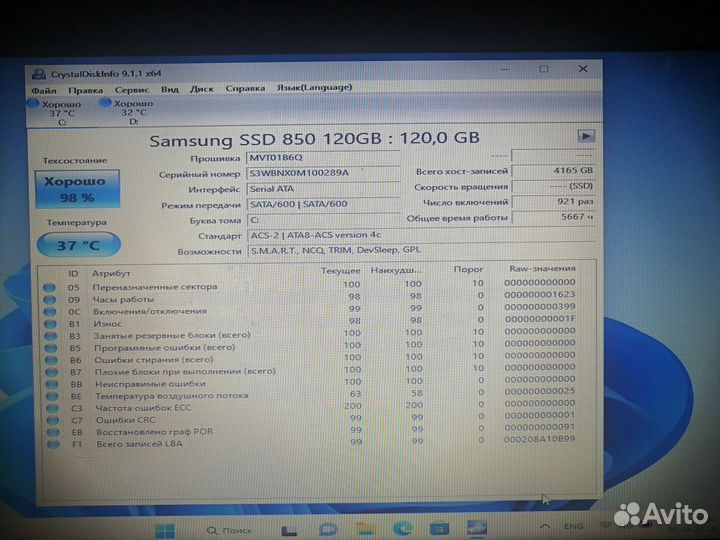Open File Explorer from the taskbar
This screenshot has width=720, height=540.
[366, 529]
